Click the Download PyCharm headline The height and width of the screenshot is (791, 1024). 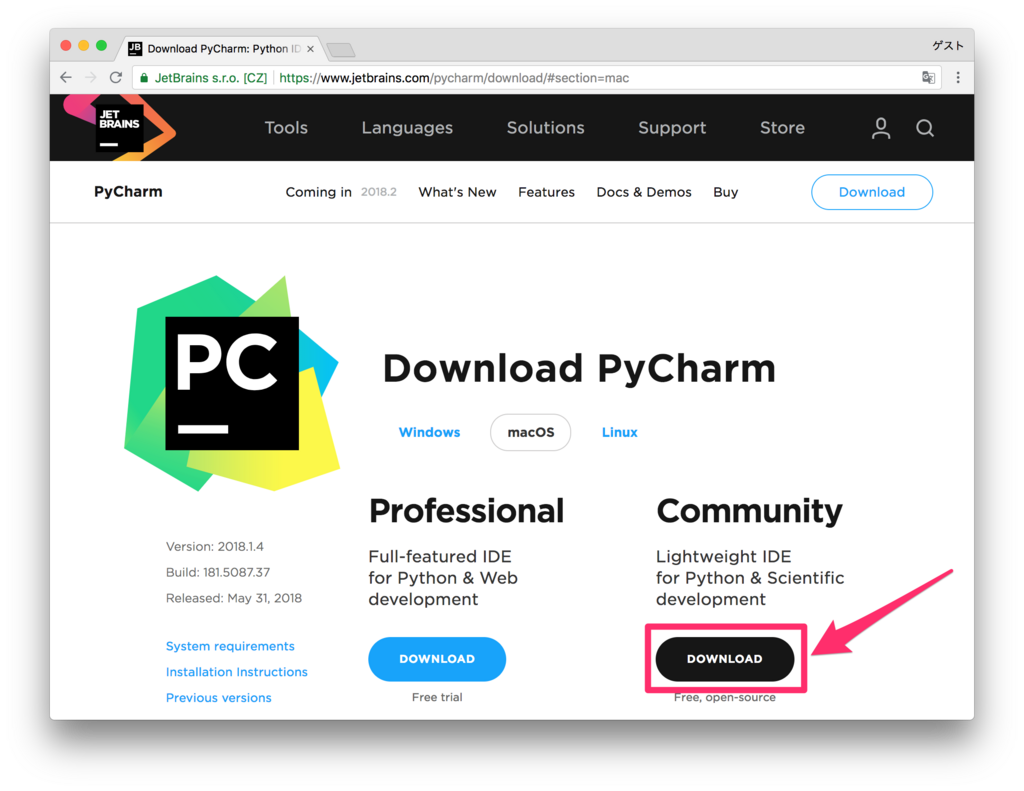(579, 368)
